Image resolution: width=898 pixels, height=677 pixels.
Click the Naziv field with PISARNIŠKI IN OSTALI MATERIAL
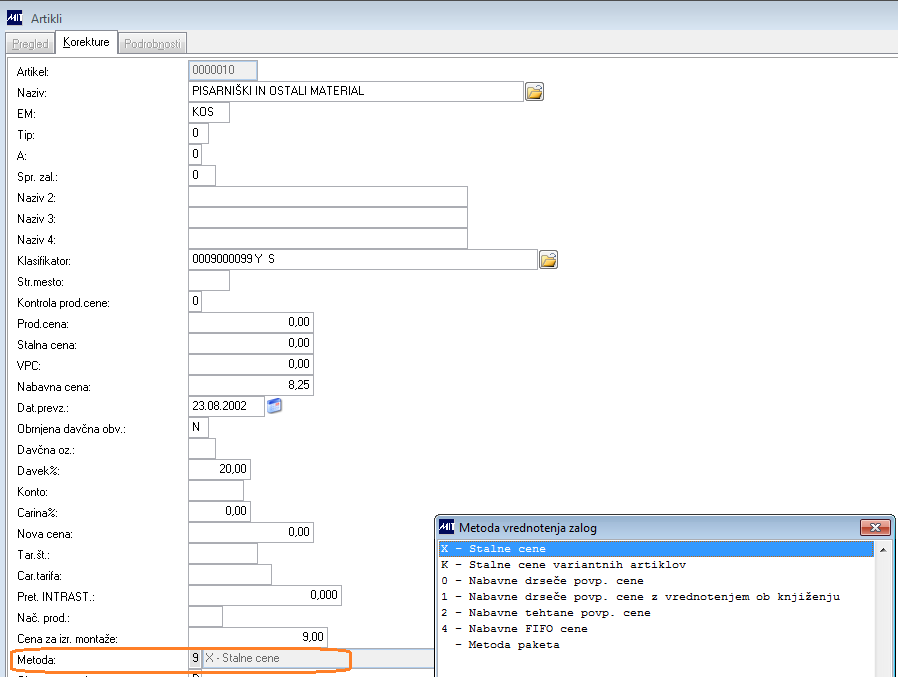[x=356, y=91]
